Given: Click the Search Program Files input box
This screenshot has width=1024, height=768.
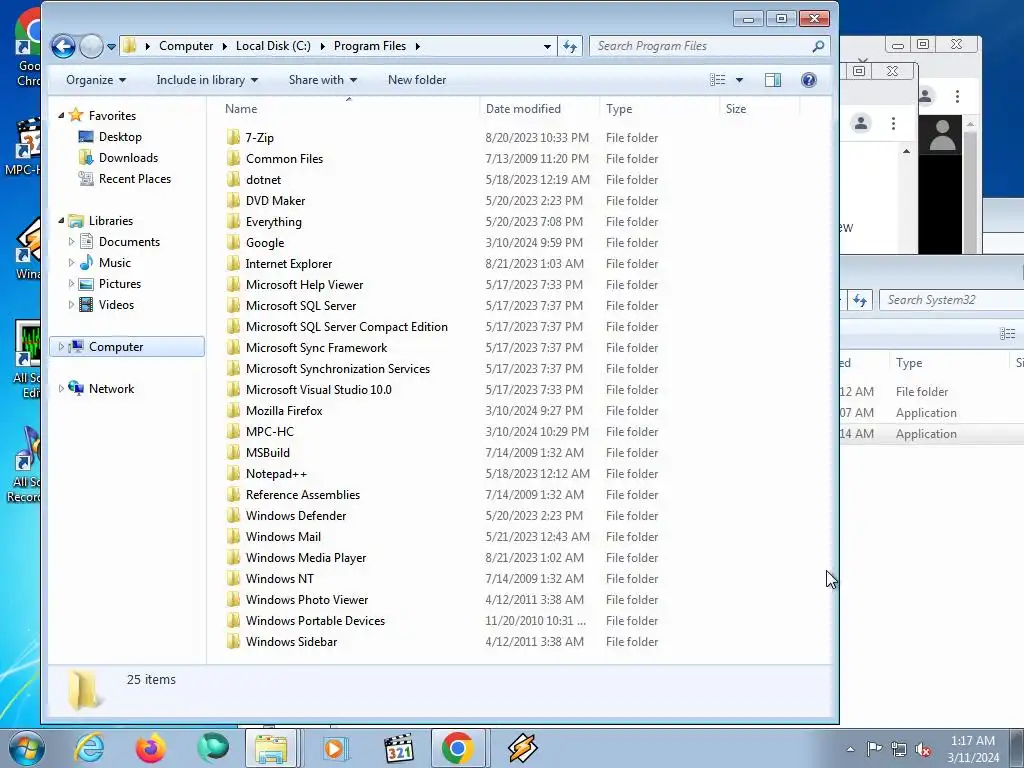Looking at the screenshot, I should click(709, 46).
